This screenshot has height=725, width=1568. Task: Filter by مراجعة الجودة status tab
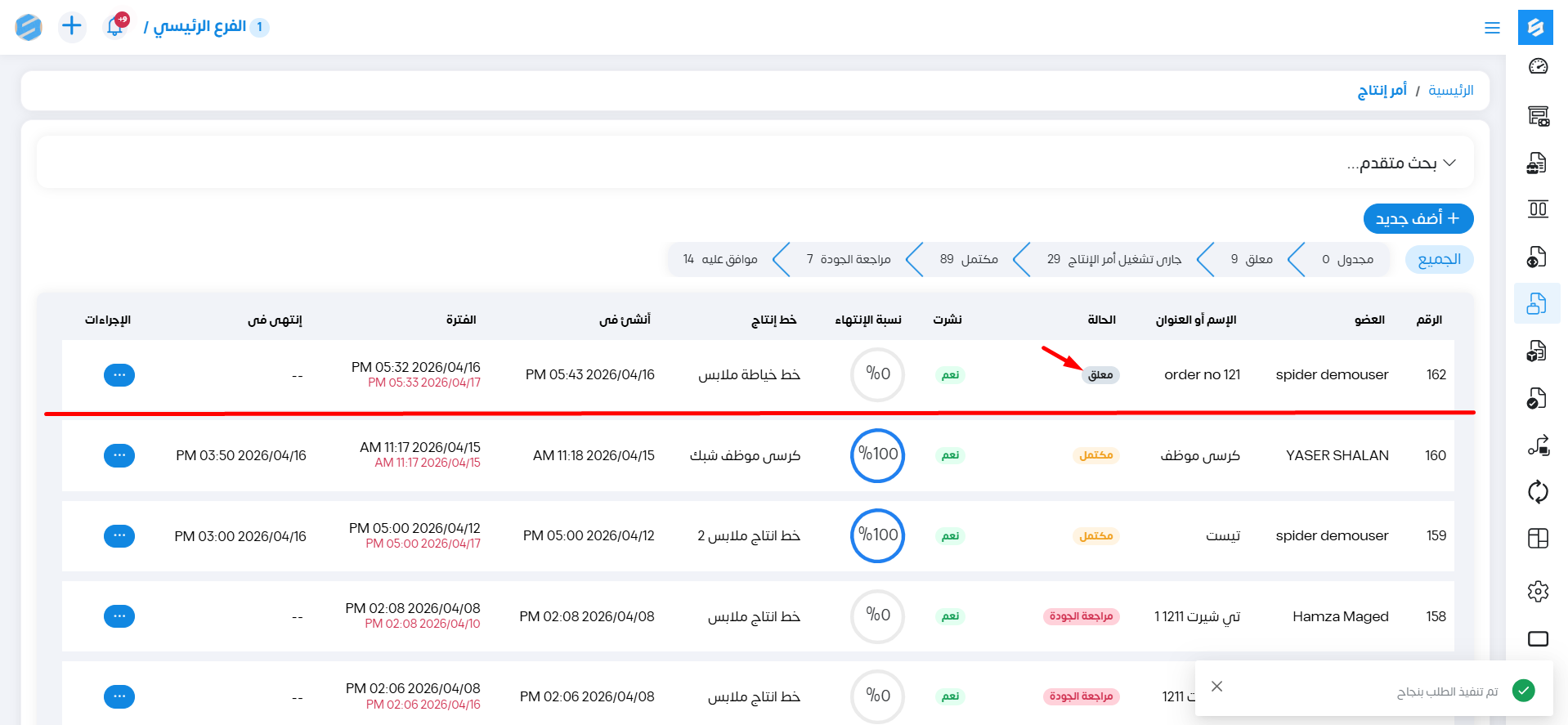[849, 260]
